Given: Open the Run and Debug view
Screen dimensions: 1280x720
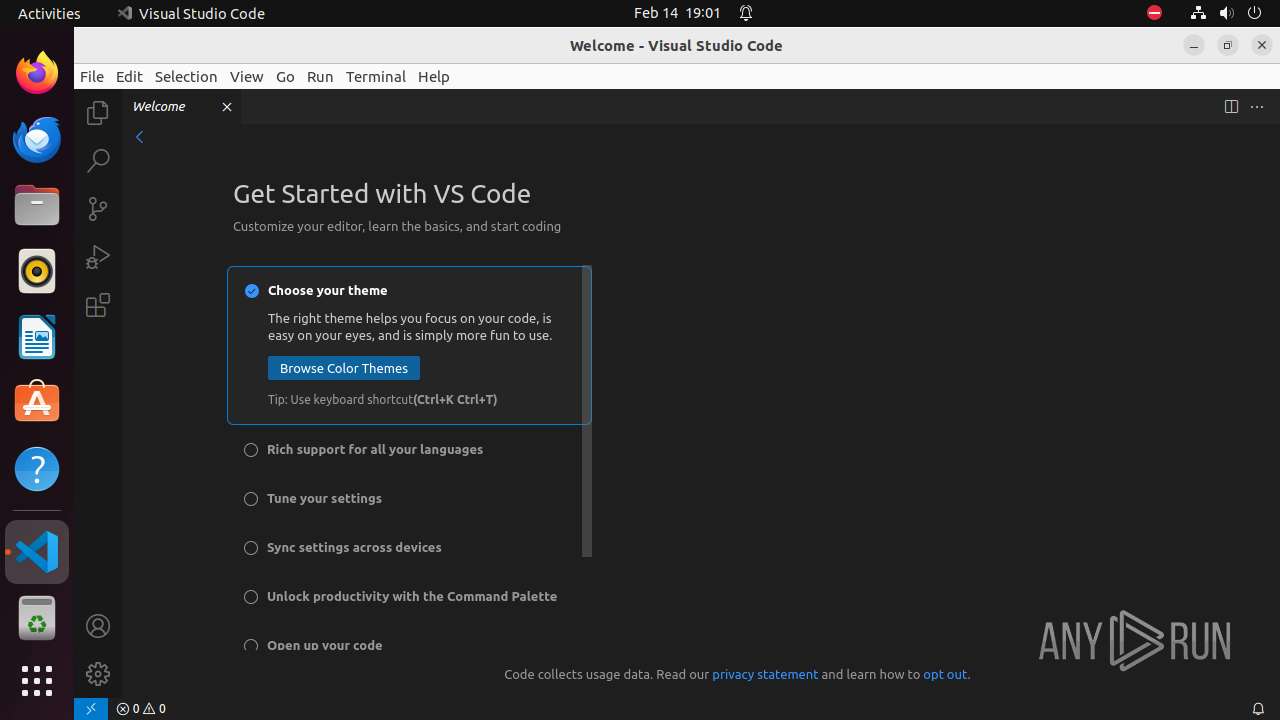Looking at the screenshot, I should [x=98, y=257].
